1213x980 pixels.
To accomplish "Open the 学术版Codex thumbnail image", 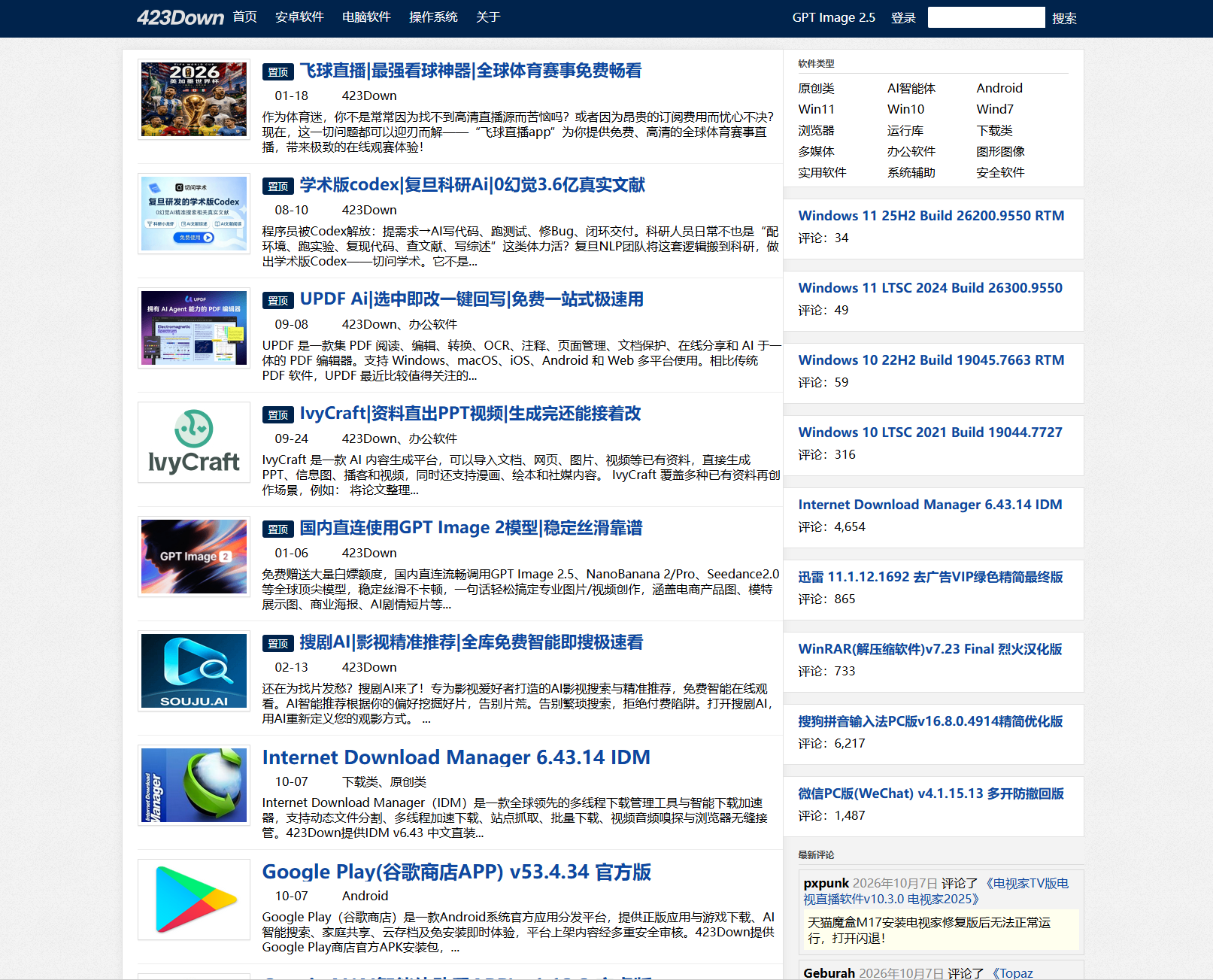I will 194,214.
